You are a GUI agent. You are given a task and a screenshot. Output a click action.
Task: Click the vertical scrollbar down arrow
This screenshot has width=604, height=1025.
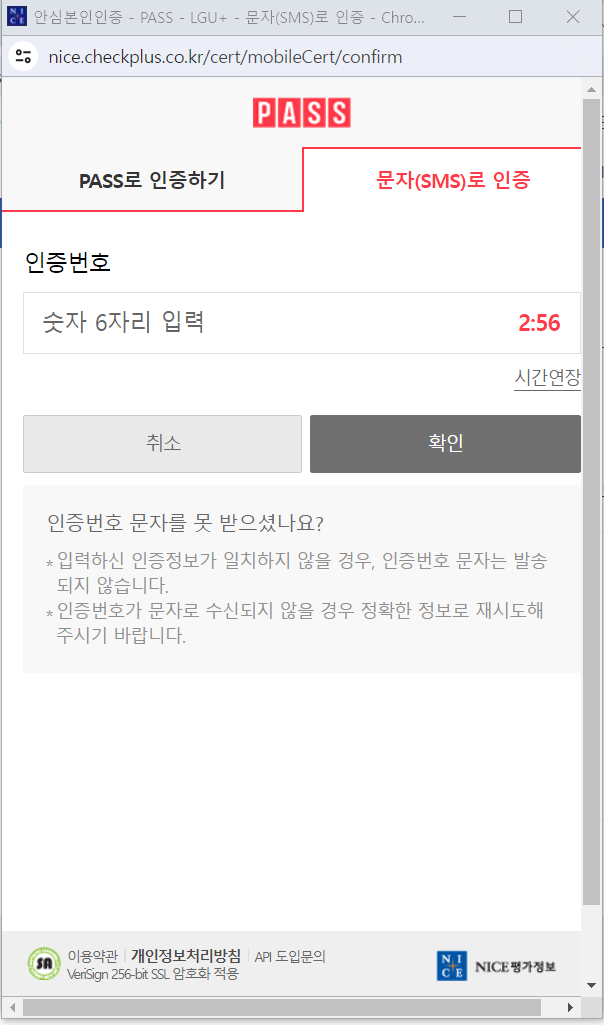point(591,985)
